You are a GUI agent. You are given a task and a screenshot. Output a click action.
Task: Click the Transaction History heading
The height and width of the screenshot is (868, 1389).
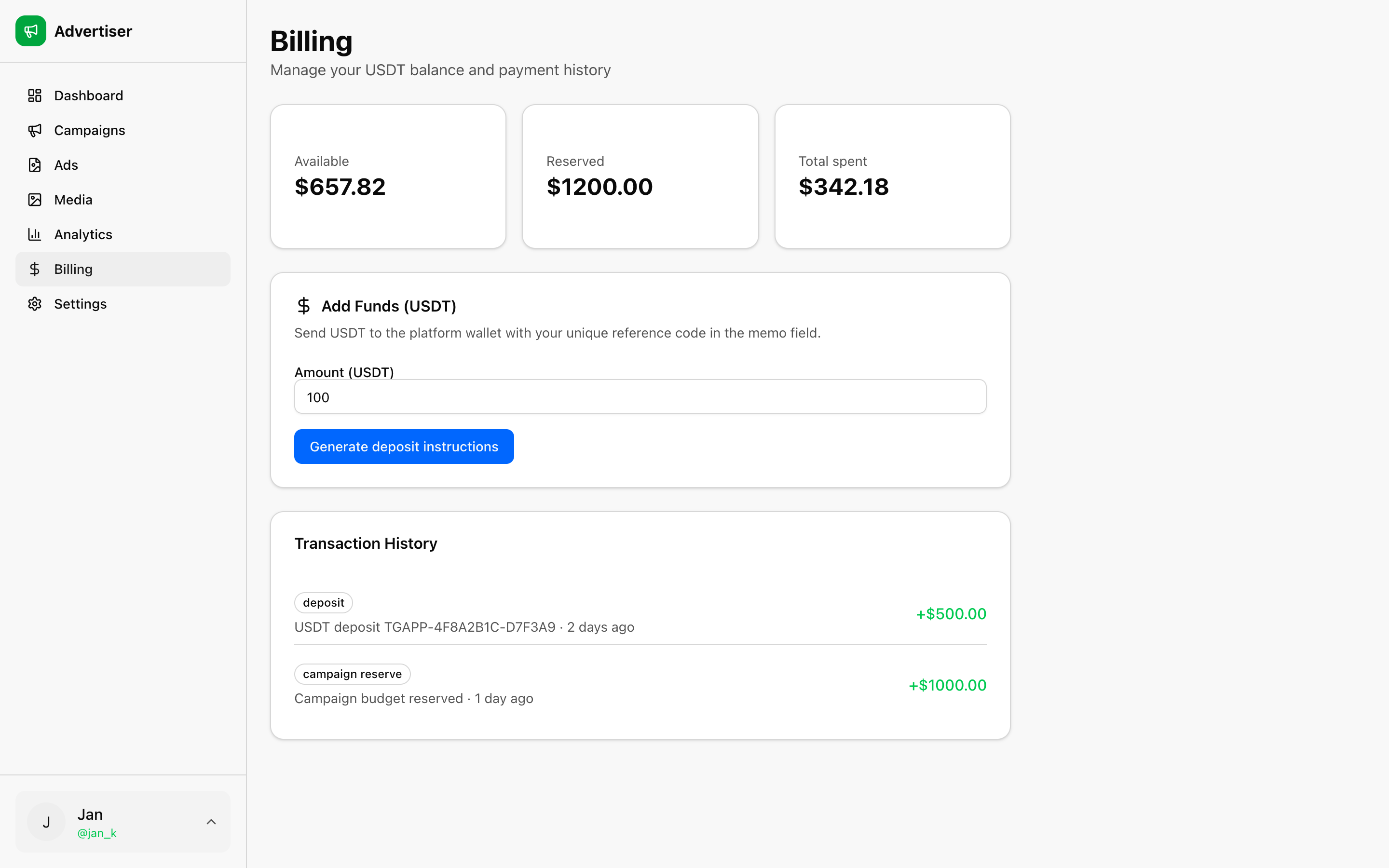[366, 543]
